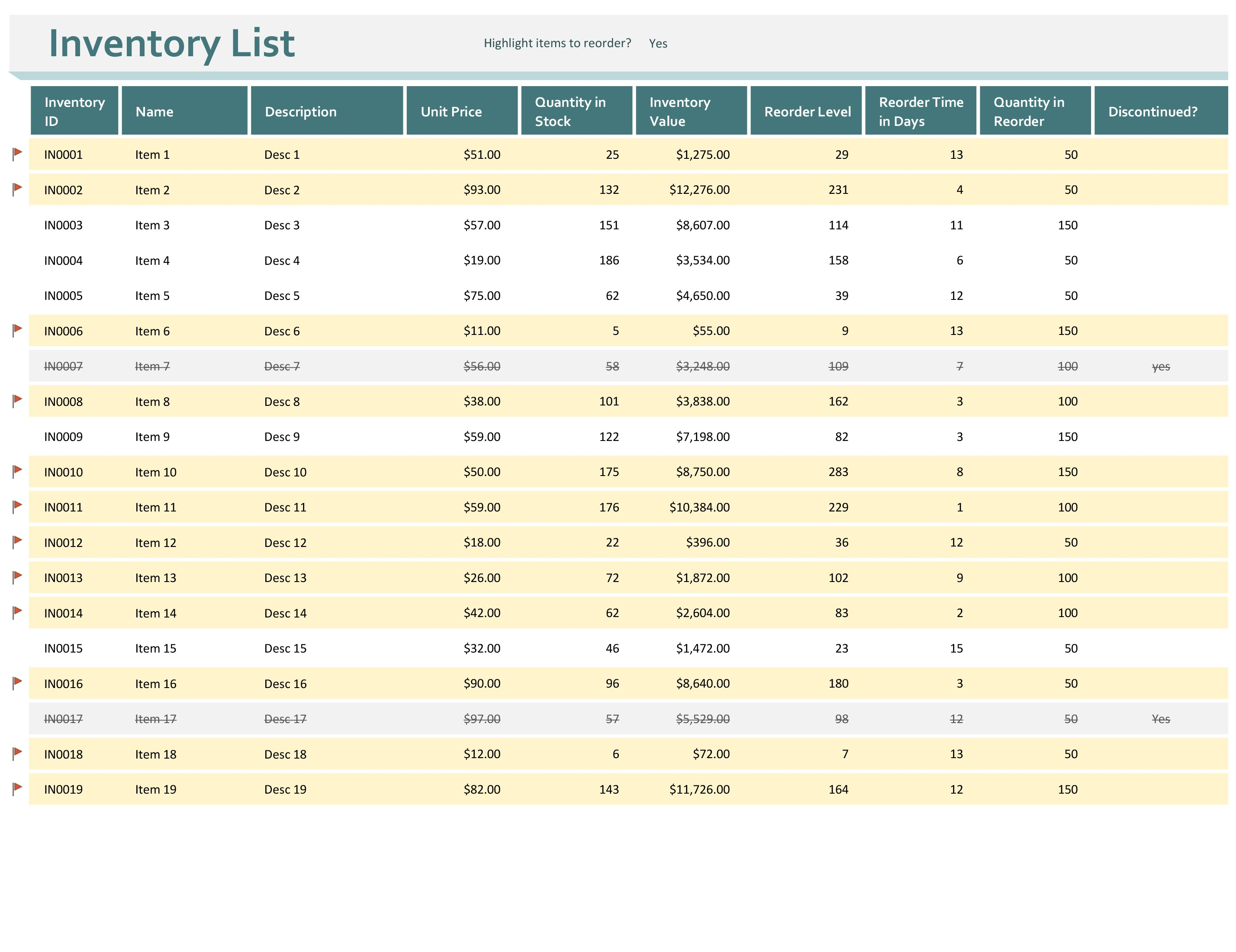Click the Inventory ID column header to sort
The width and height of the screenshot is (1236, 952).
click(x=75, y=110)
